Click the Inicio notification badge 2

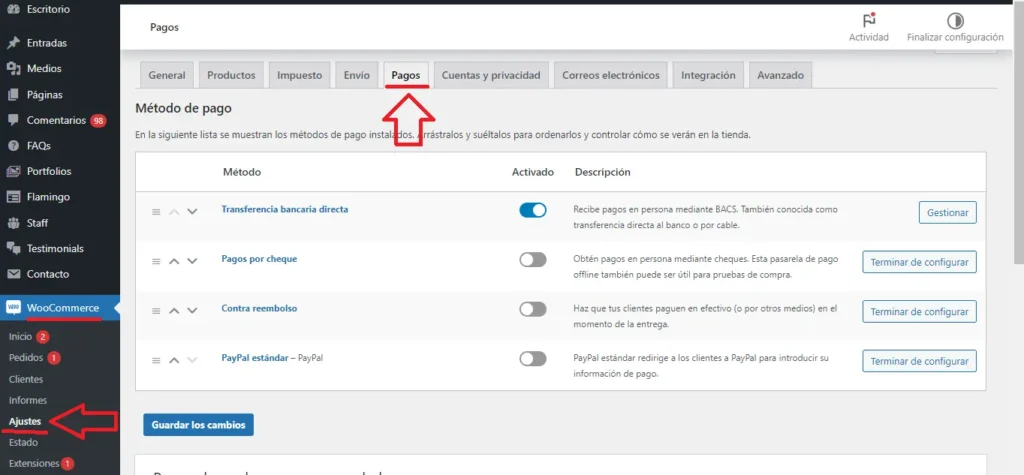pos(43,337)
